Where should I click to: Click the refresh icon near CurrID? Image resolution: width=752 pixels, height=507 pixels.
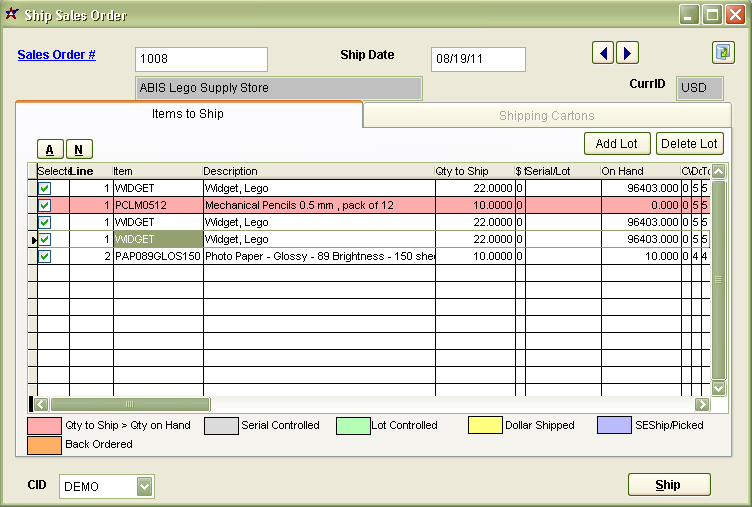pyautogui.click(x=722, y=53)
